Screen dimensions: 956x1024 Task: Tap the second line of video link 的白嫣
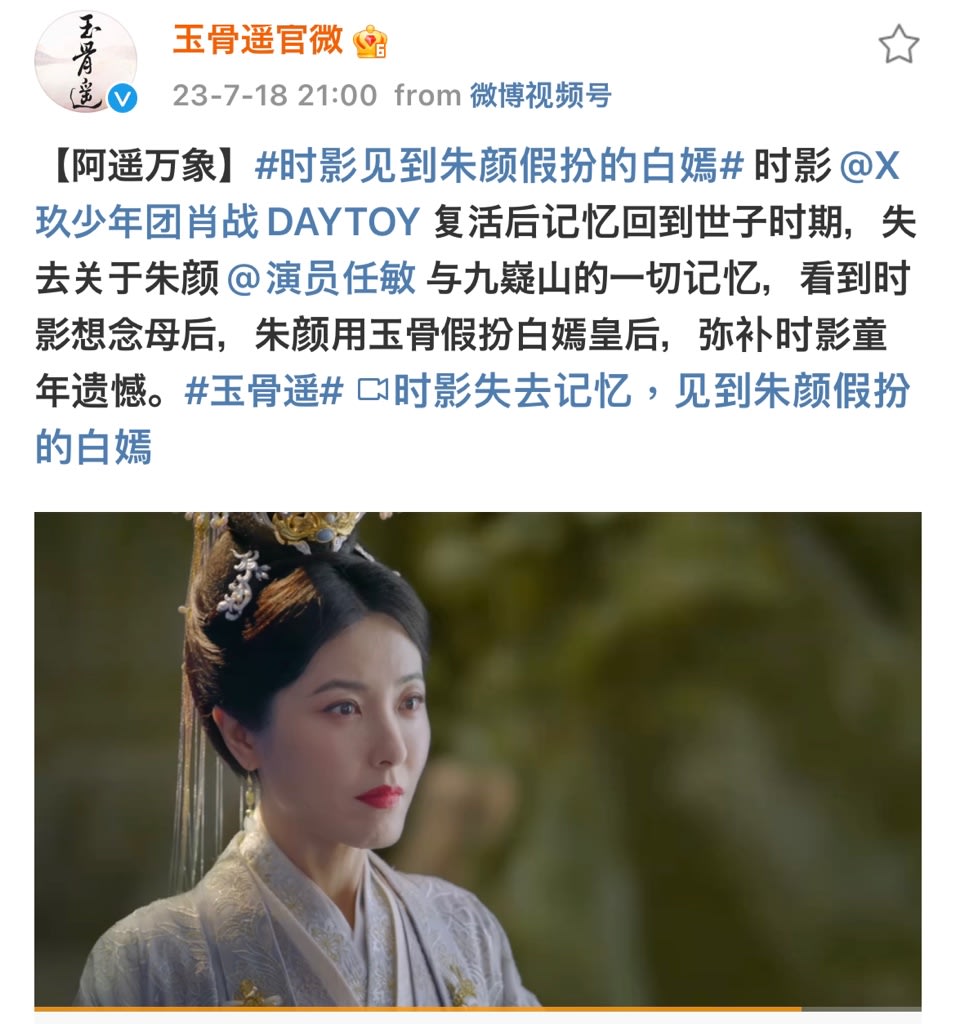click(x=93, y=447)
